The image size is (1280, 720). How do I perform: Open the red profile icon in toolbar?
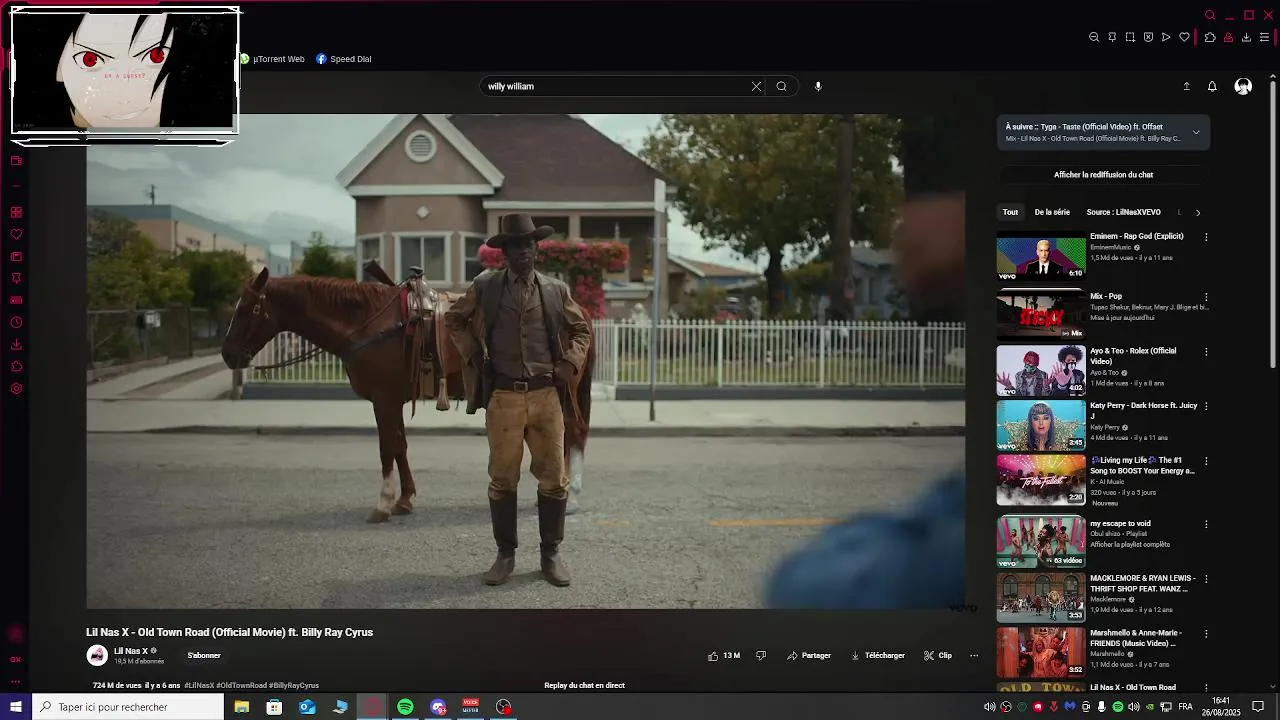(x=1228, y=37)
